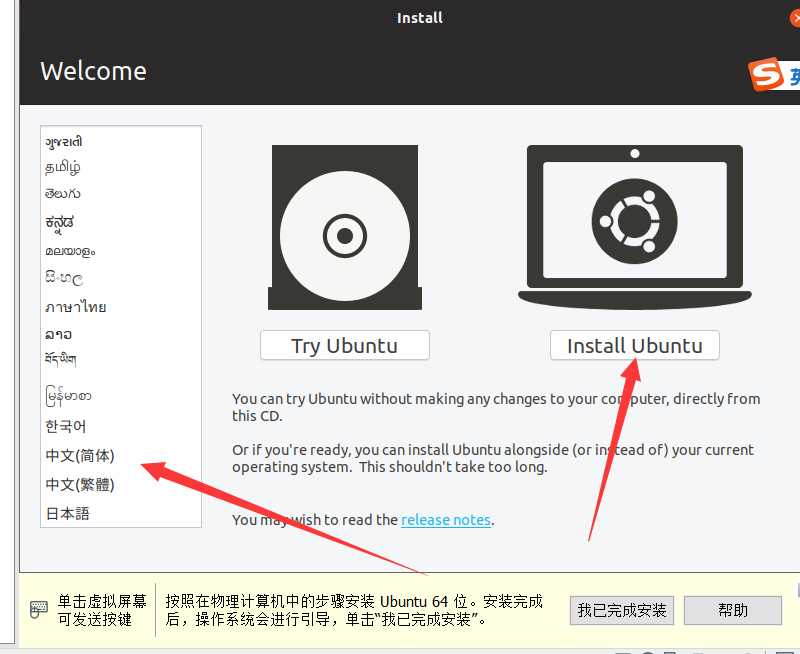Select తెలుగు language
The width and height of the screenshot is (800, 654).
(x=62, y=194)
